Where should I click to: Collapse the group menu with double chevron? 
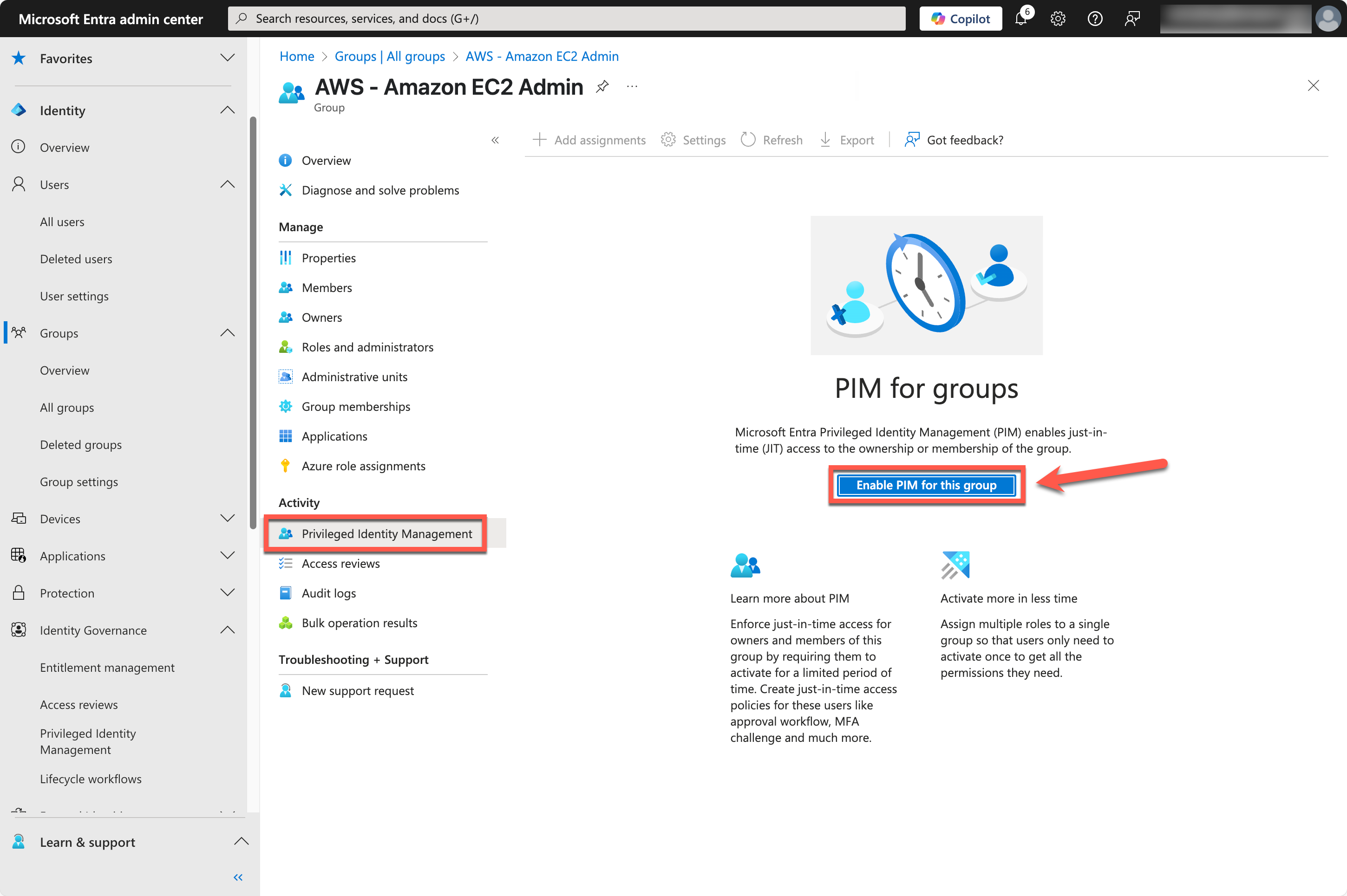click(495, 140)
